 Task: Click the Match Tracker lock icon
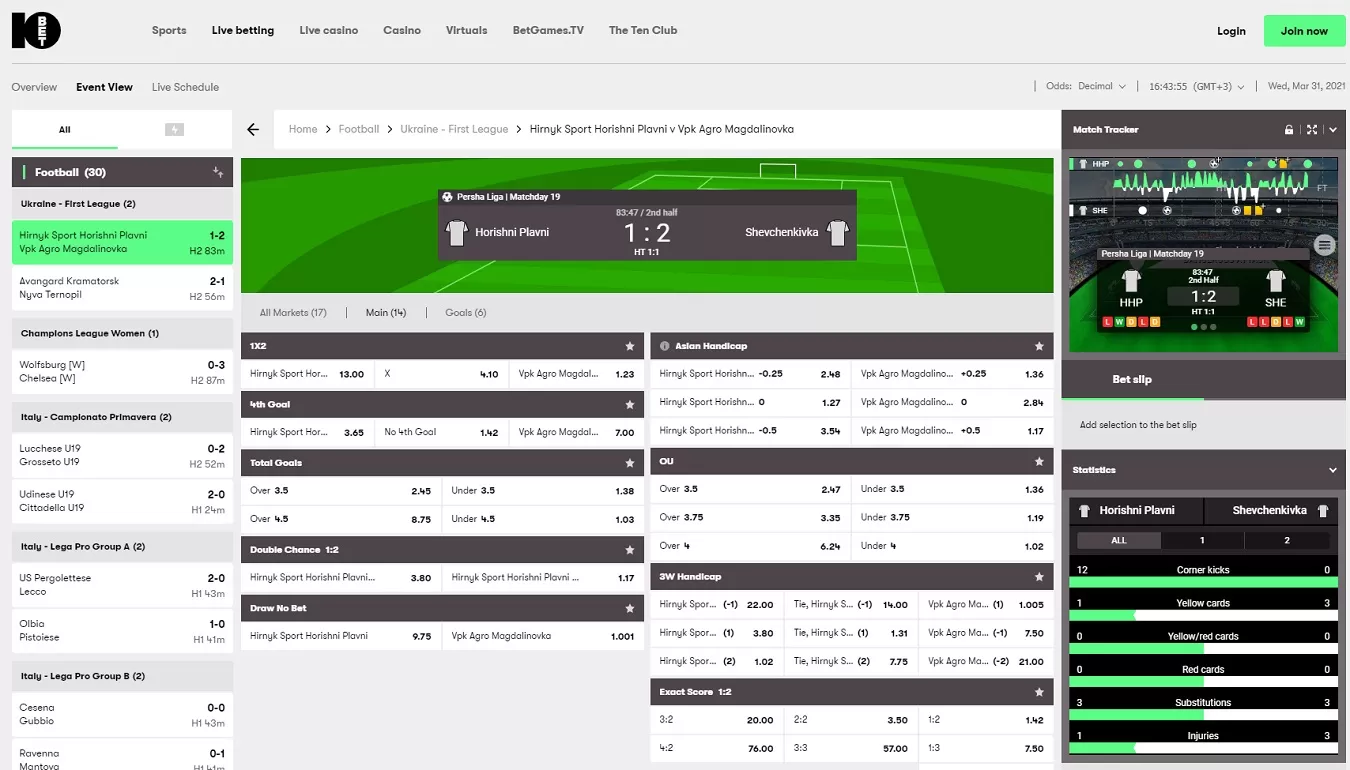pyautogui.click(x=1289, y=130)
